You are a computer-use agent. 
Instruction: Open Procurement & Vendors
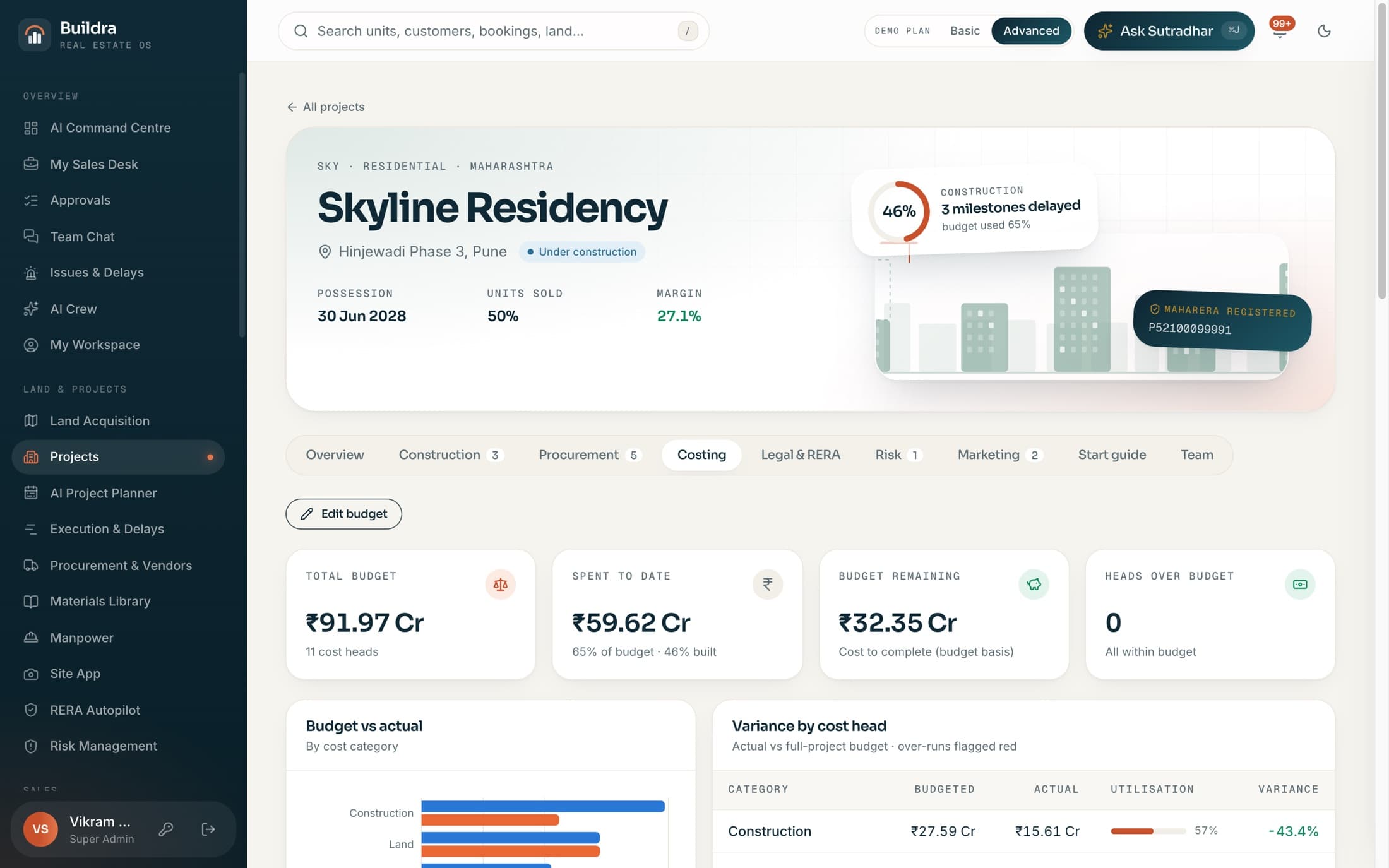pyautogui.click(x=118, y=566)
